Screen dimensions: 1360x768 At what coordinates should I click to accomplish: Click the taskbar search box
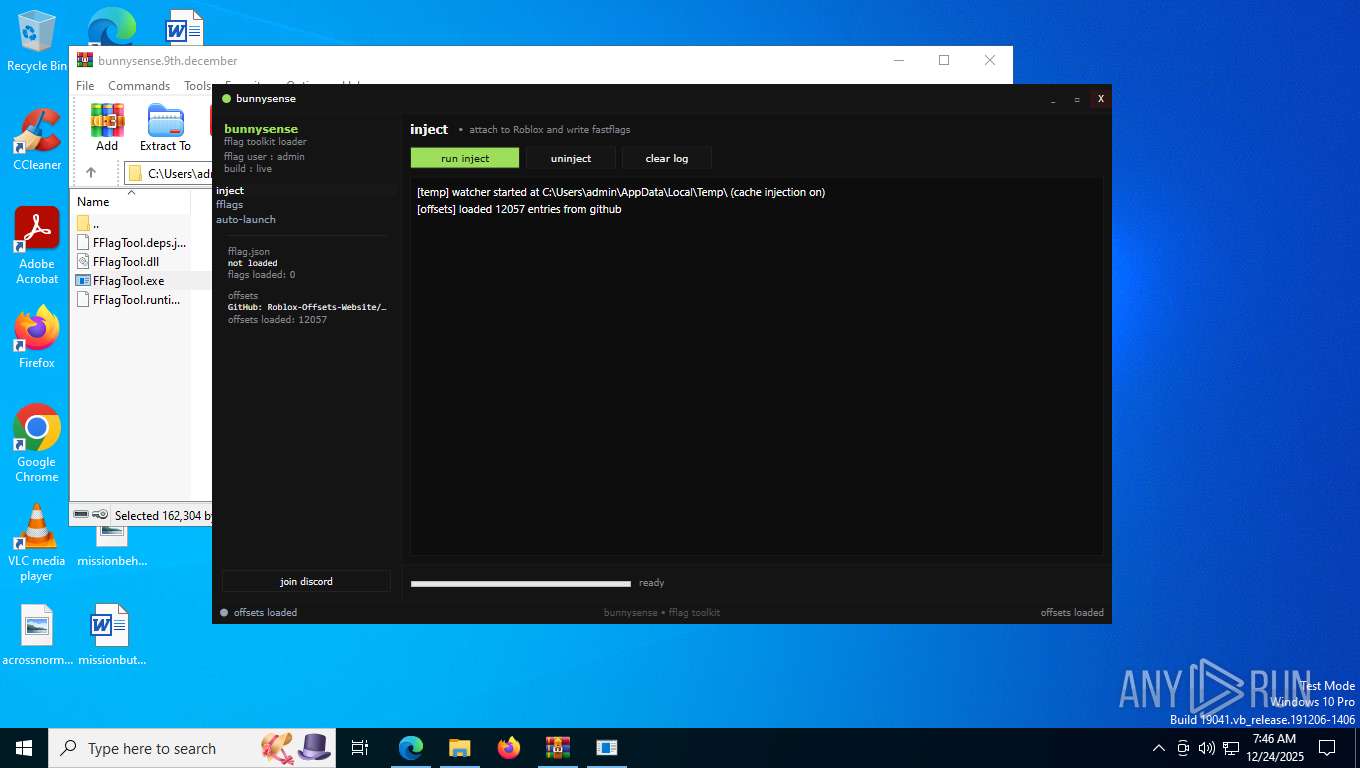click(192, 748)
